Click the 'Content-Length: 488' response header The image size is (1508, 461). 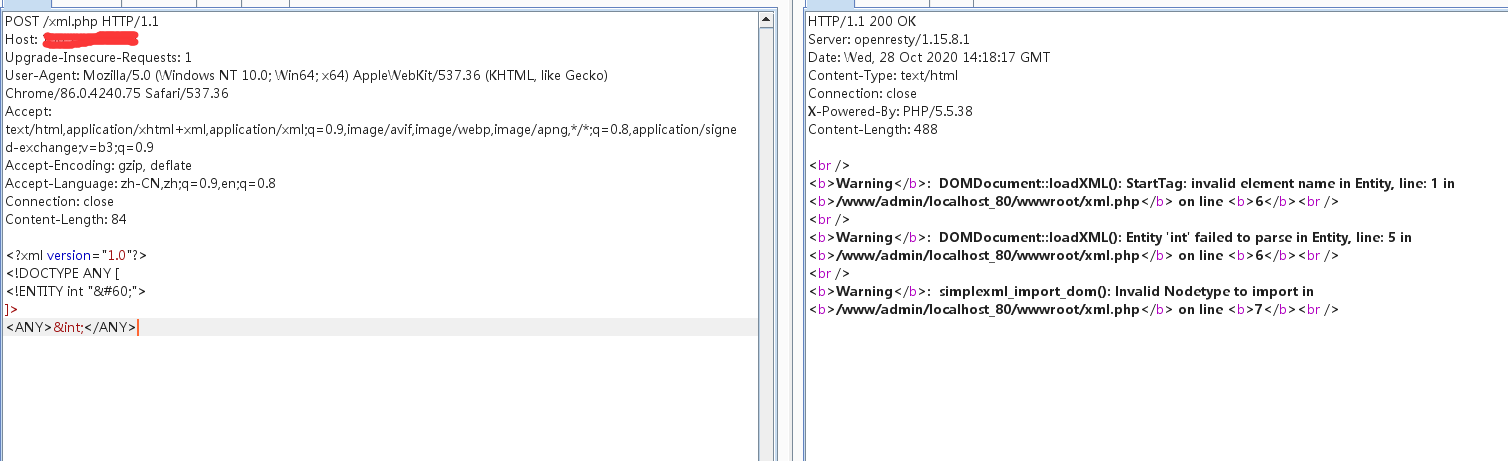click(x=873, y=129)
